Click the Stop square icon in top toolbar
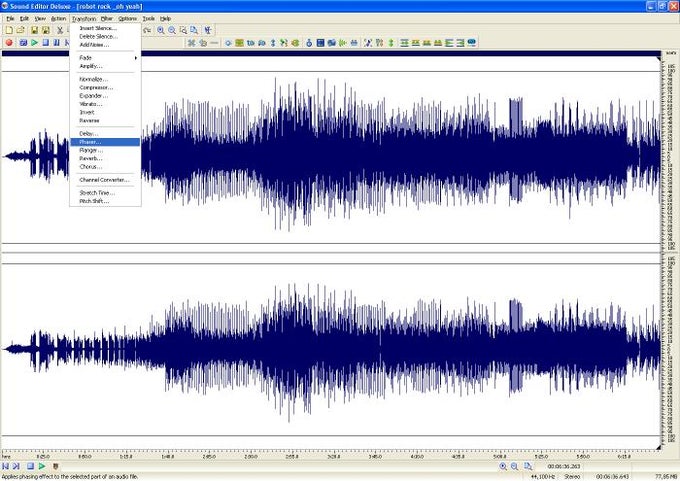Screen dimensions: 680x481 [x=46, y=43]
